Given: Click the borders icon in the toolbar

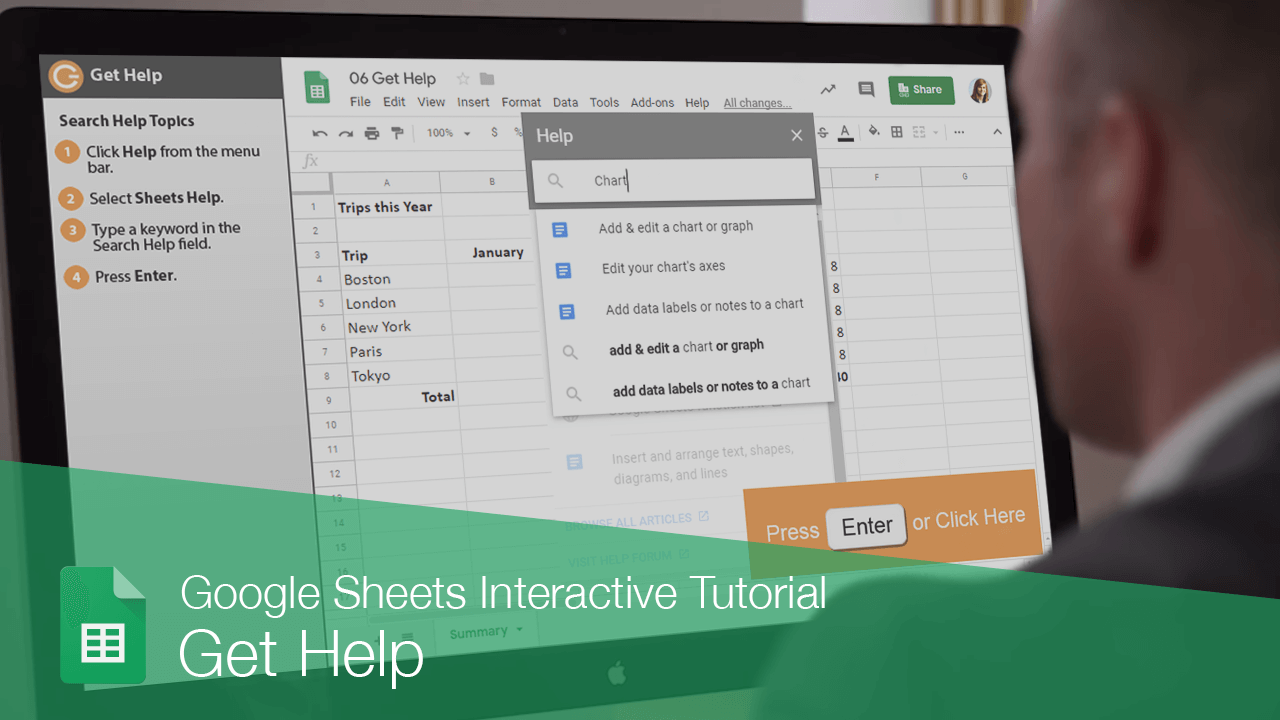Looking at the screenshot, I should [x=895, y=133].
